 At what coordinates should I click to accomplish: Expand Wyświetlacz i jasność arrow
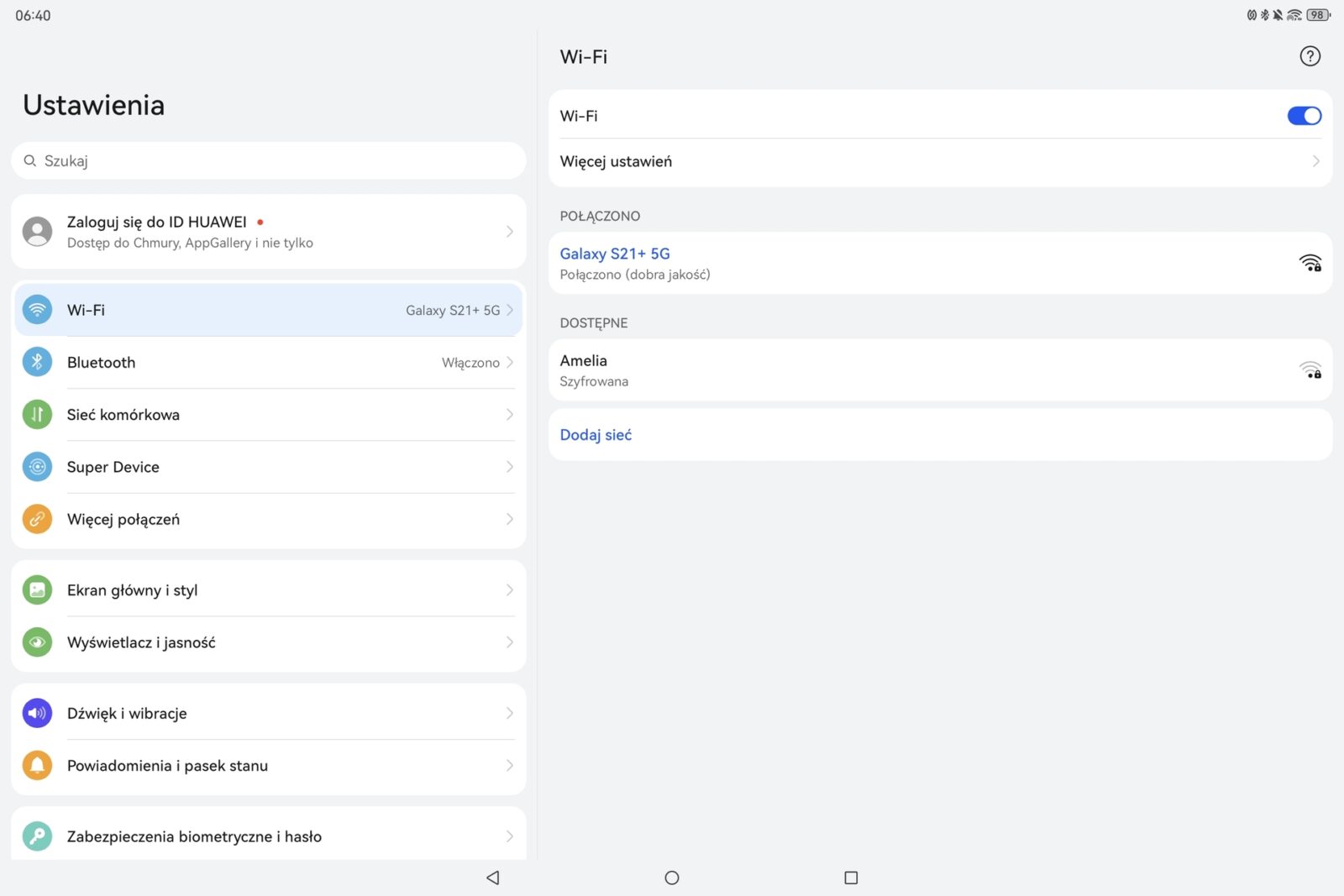[x=509, y=642]
